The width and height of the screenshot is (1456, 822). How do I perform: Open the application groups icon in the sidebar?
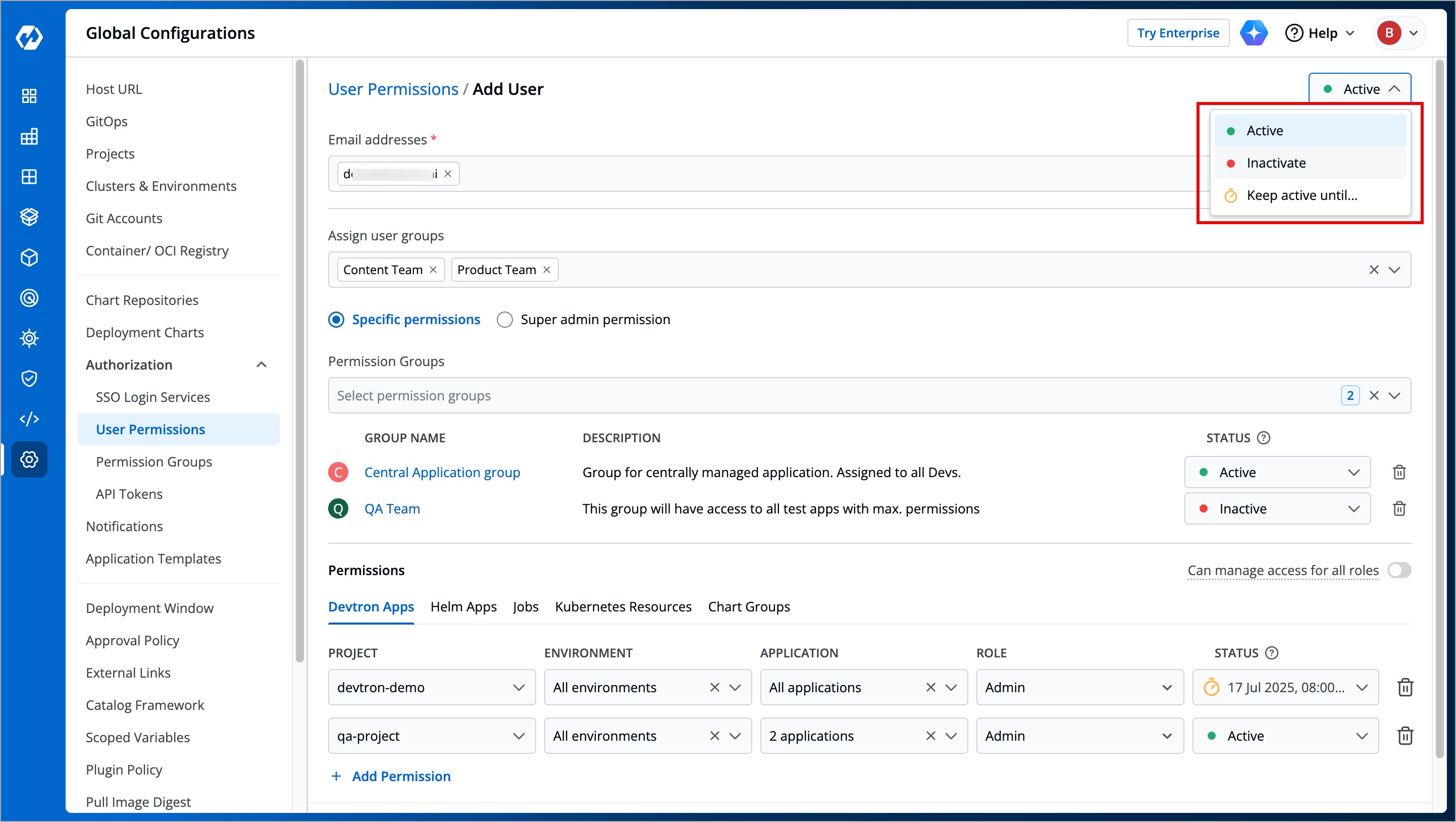[29, 176]
